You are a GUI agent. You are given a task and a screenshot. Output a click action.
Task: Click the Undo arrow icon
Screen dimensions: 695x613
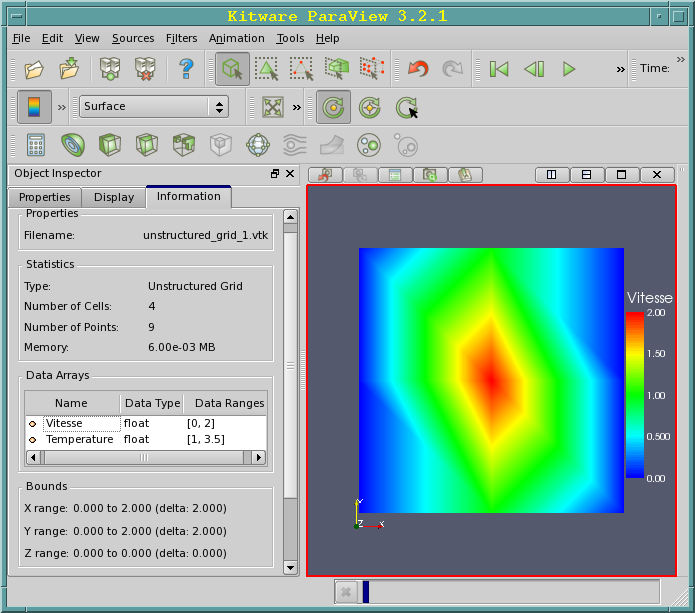(x=418, y=69)
